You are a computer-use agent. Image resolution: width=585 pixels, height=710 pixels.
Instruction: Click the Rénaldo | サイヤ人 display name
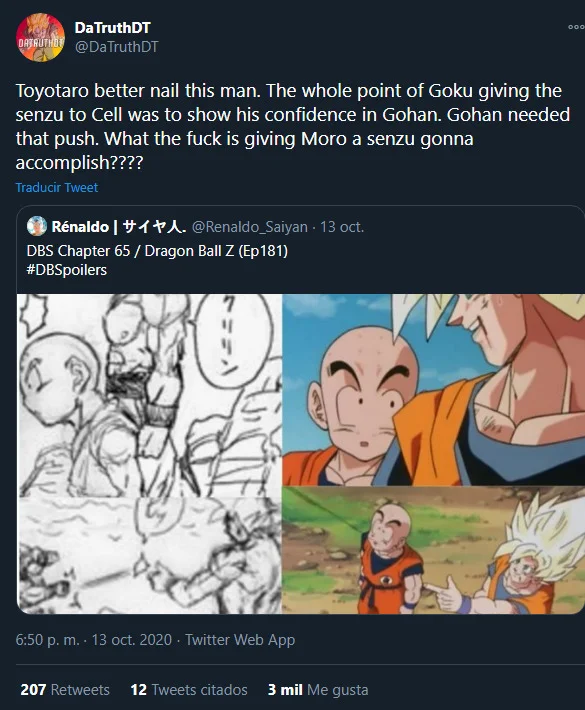pos(119,226)
